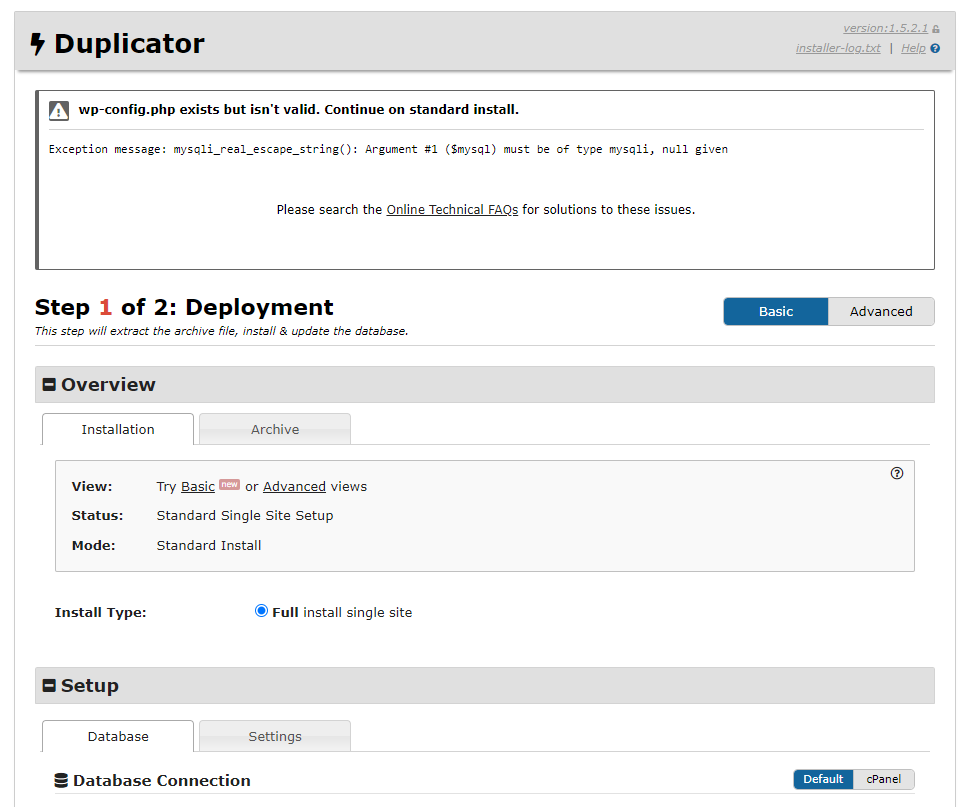Screen dimensions: 970x807
Task: Click the 'Database Connection' heading text
Action: point(161,780)
